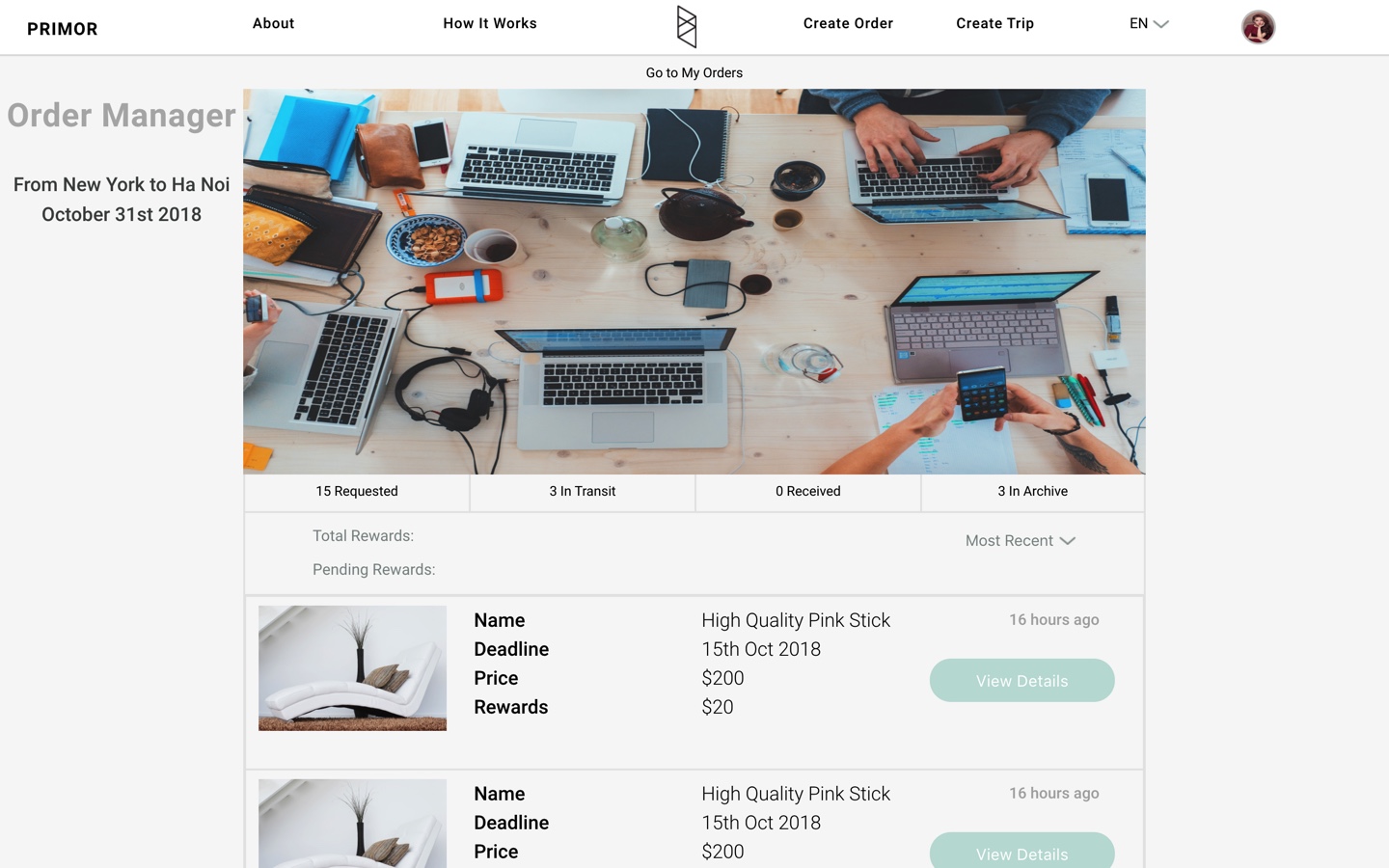Expand the EN language chevron
The height and width of the screenshot is (868, 1389).
click(x=1161, y=24)
